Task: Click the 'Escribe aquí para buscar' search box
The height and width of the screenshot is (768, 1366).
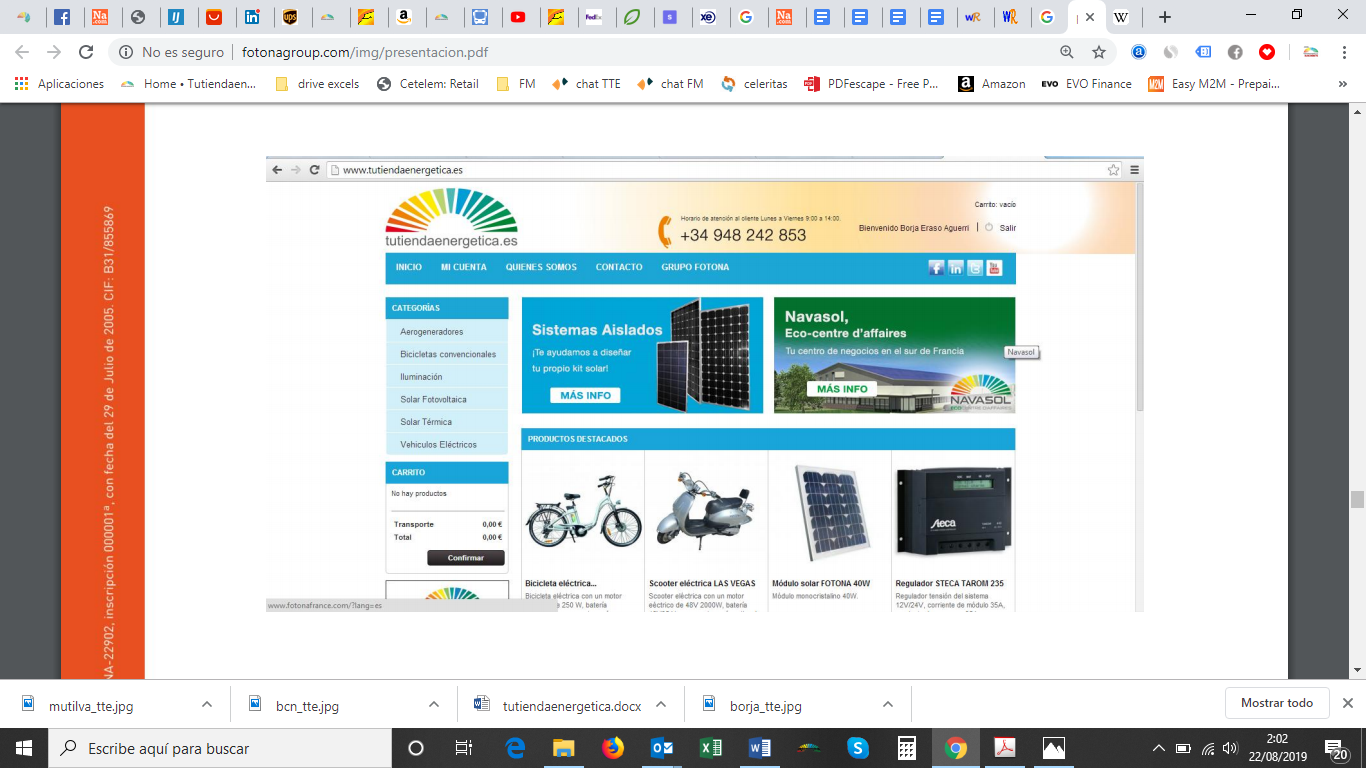Action: pyautogui.click(x=220, y=748)
